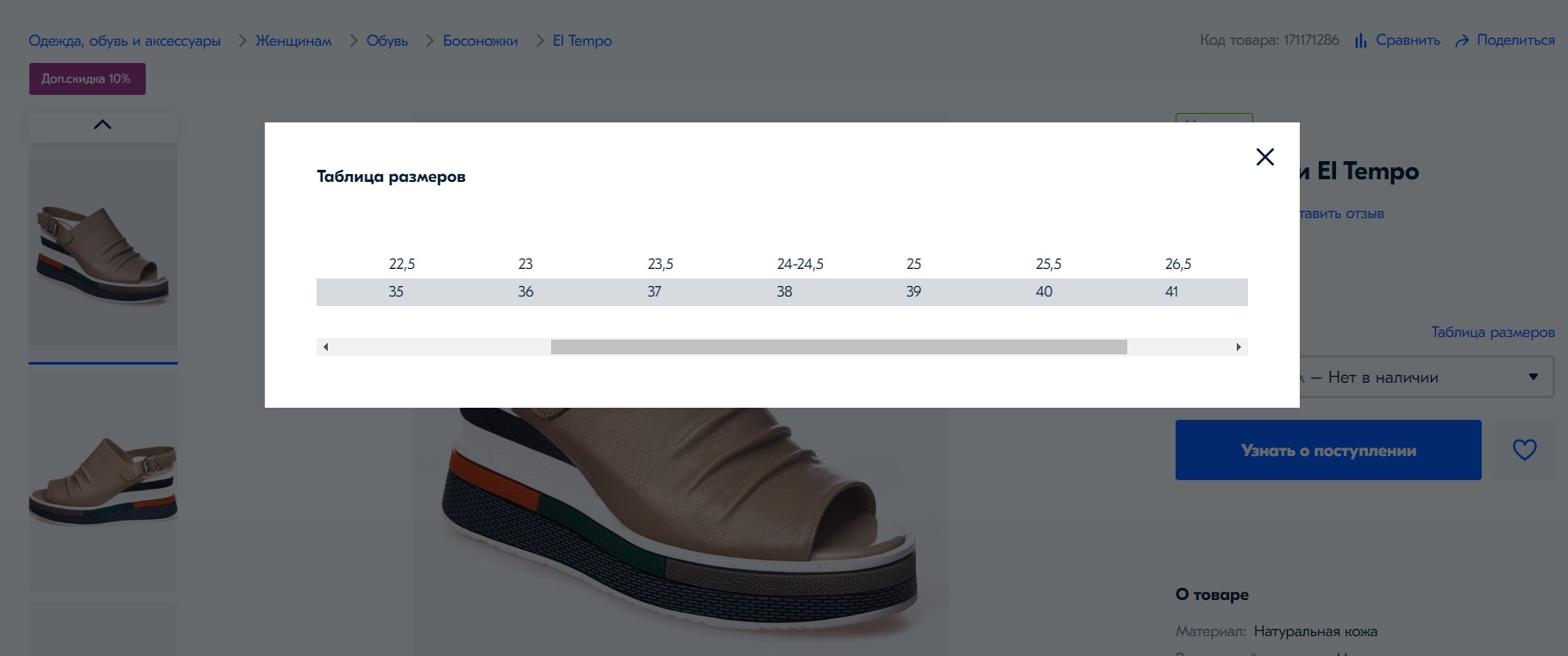Select the second sandal thumbnail image

103,478
